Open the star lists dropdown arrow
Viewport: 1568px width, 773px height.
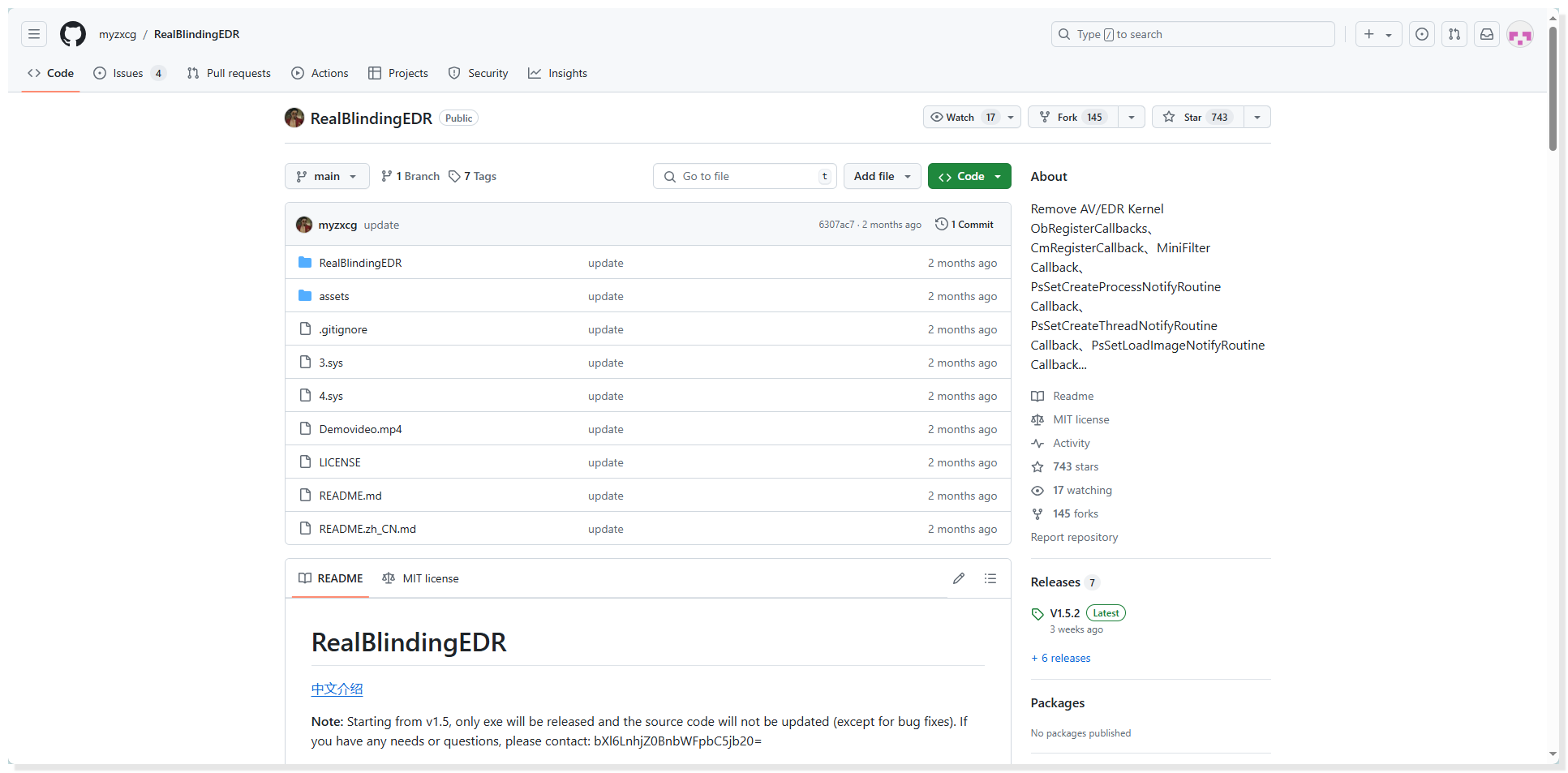pyautogui.click(x=1257, y=118)
